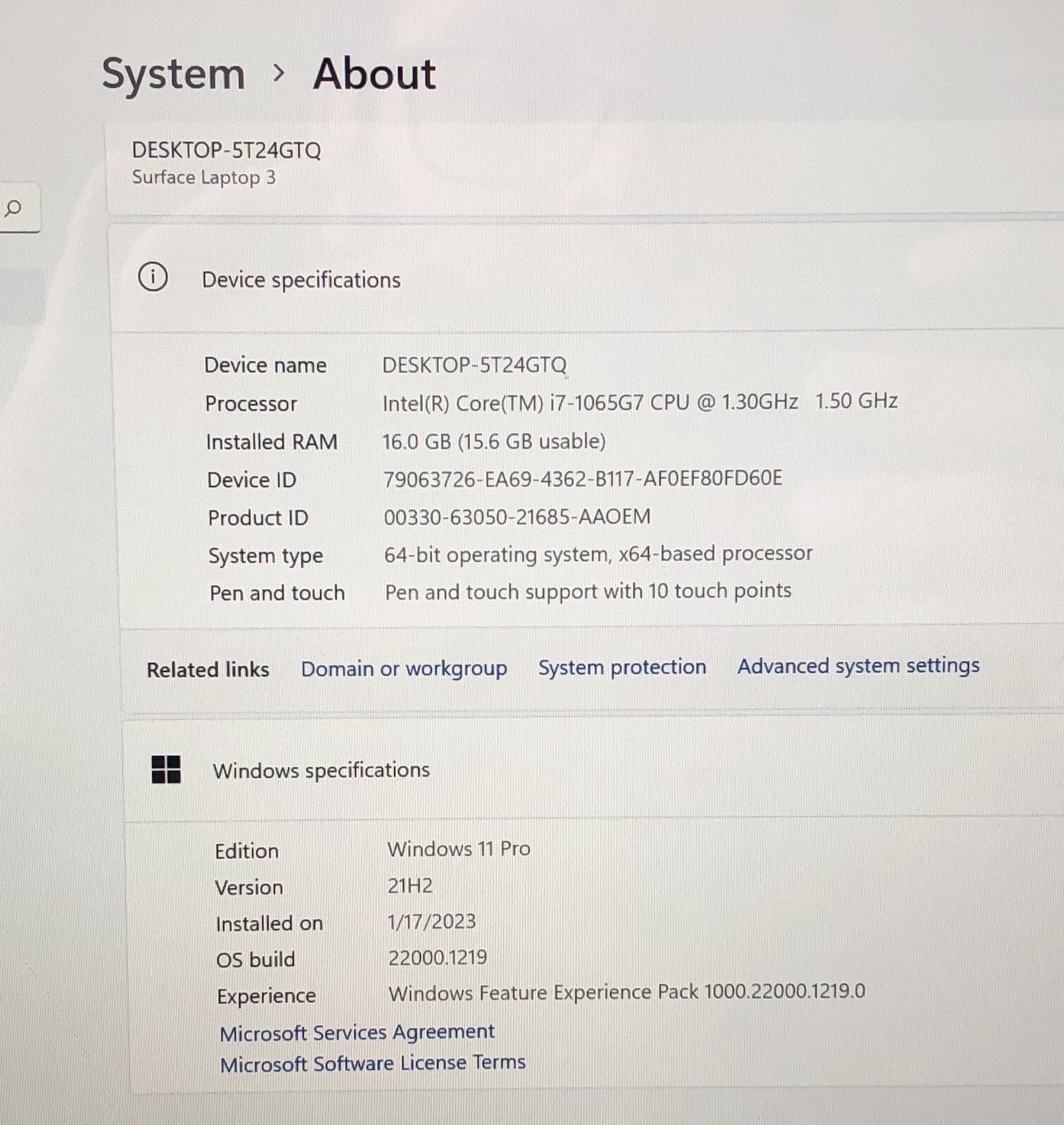Click the Installed on label
This screenshot has width=1064, height=1125.
pos(270,924)
